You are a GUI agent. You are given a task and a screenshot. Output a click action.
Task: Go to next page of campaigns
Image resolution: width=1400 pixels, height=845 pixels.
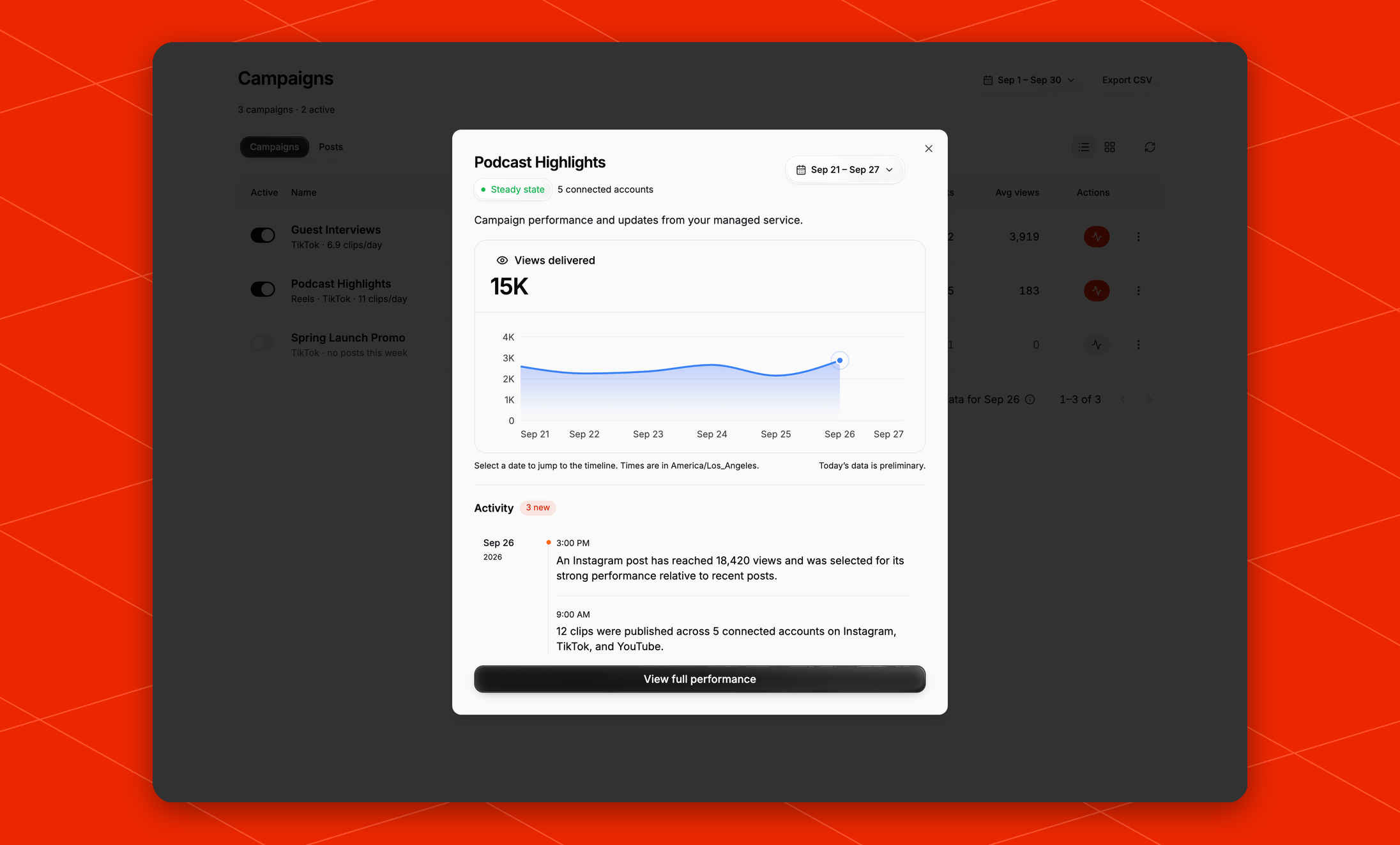tap(1149, 400)
